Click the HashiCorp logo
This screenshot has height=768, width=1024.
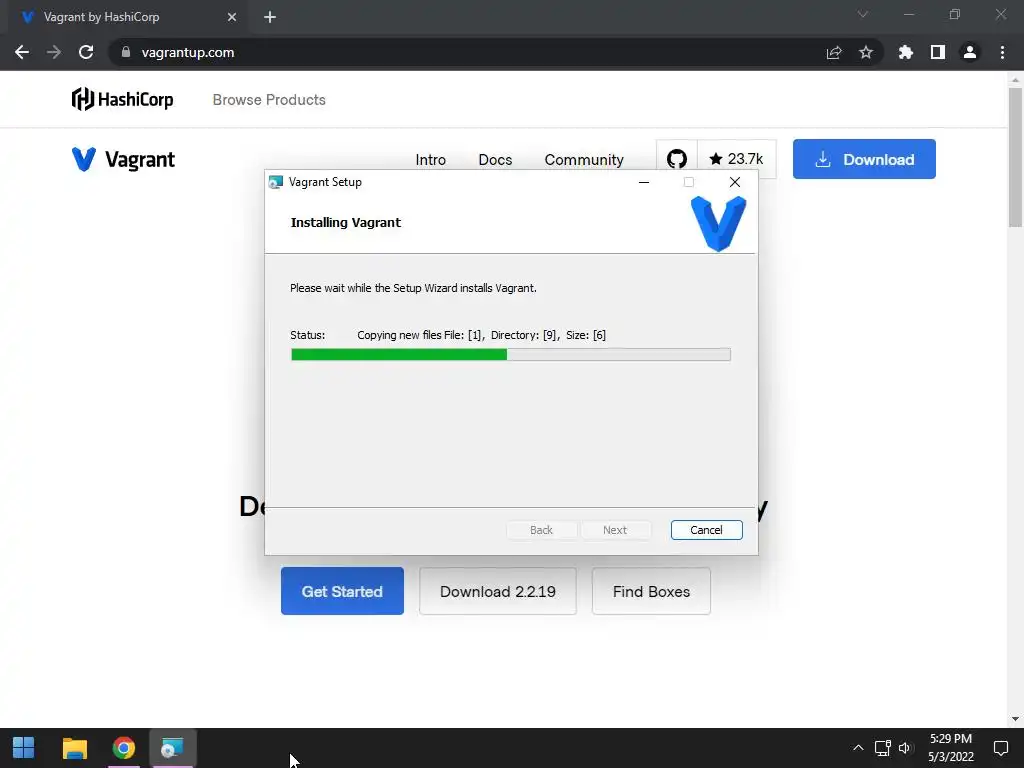(x=122, y=99)
